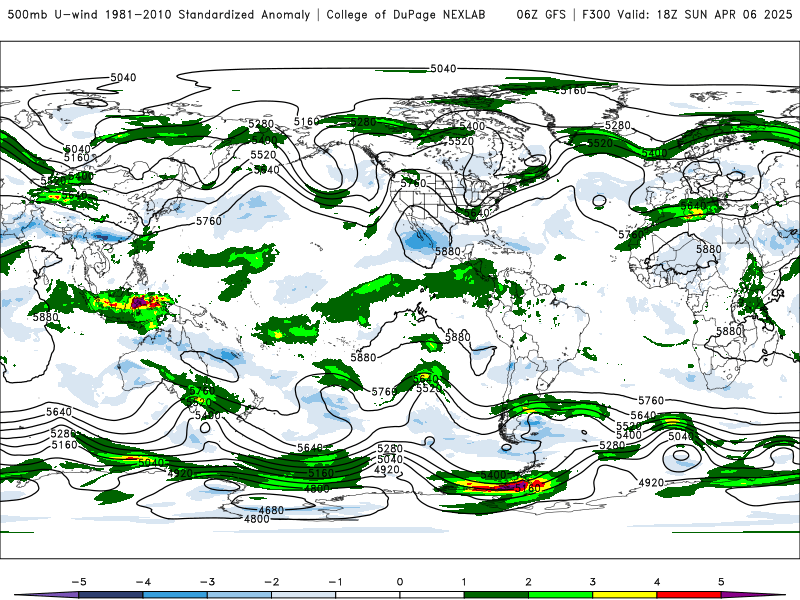Screen dimensions: 800x600
Task: Click the dark green 1 to 2 legend segment
Action: [x=496, y=595]
